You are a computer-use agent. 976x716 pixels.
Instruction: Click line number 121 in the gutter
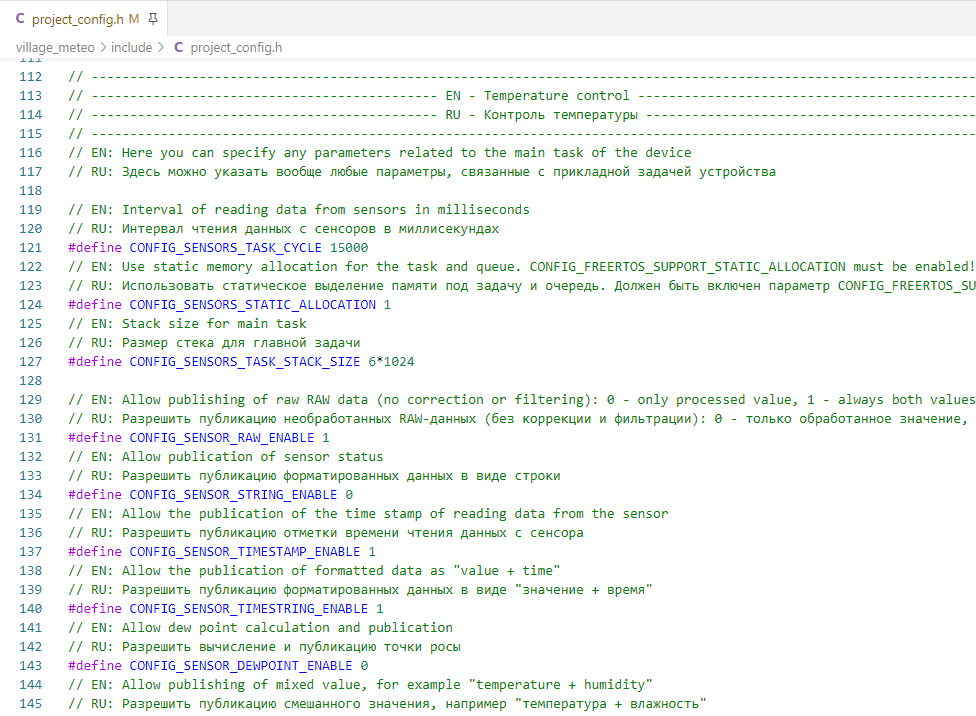[x=30, y=248]
